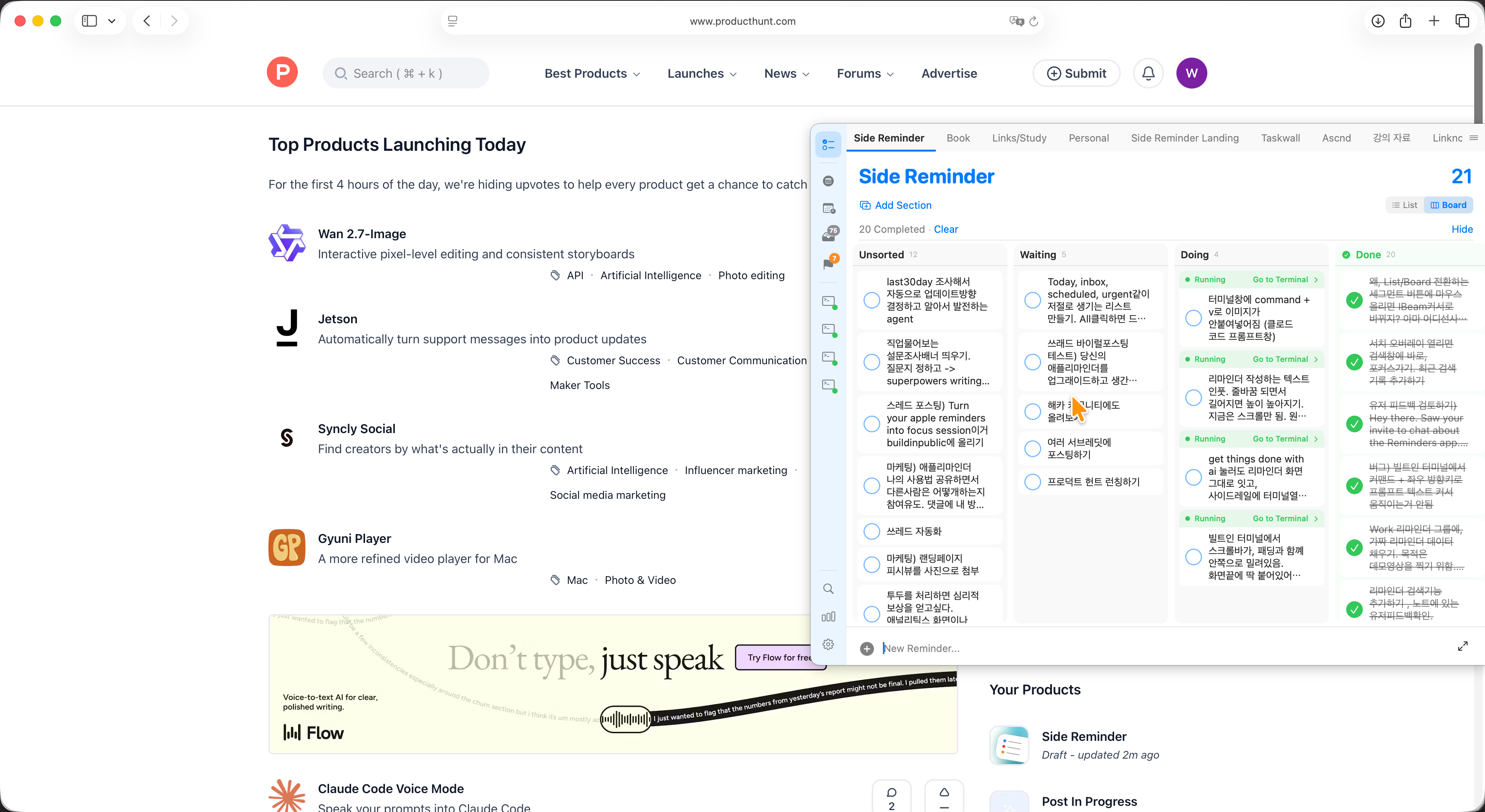Click the plus icon beside New Reminder
This screenshot has width=1485, height=812.
(x=866, y=648)
